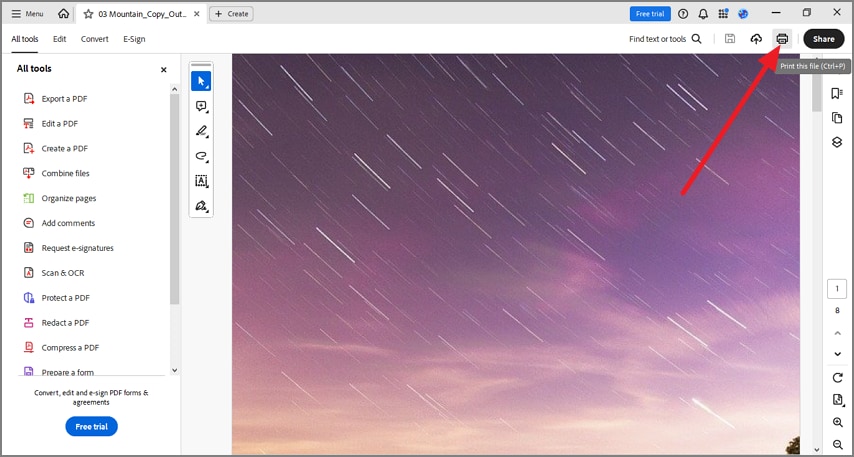
Task: Click the upload to cloud icon
Action: pyautogui.click(x=756, y=39)
